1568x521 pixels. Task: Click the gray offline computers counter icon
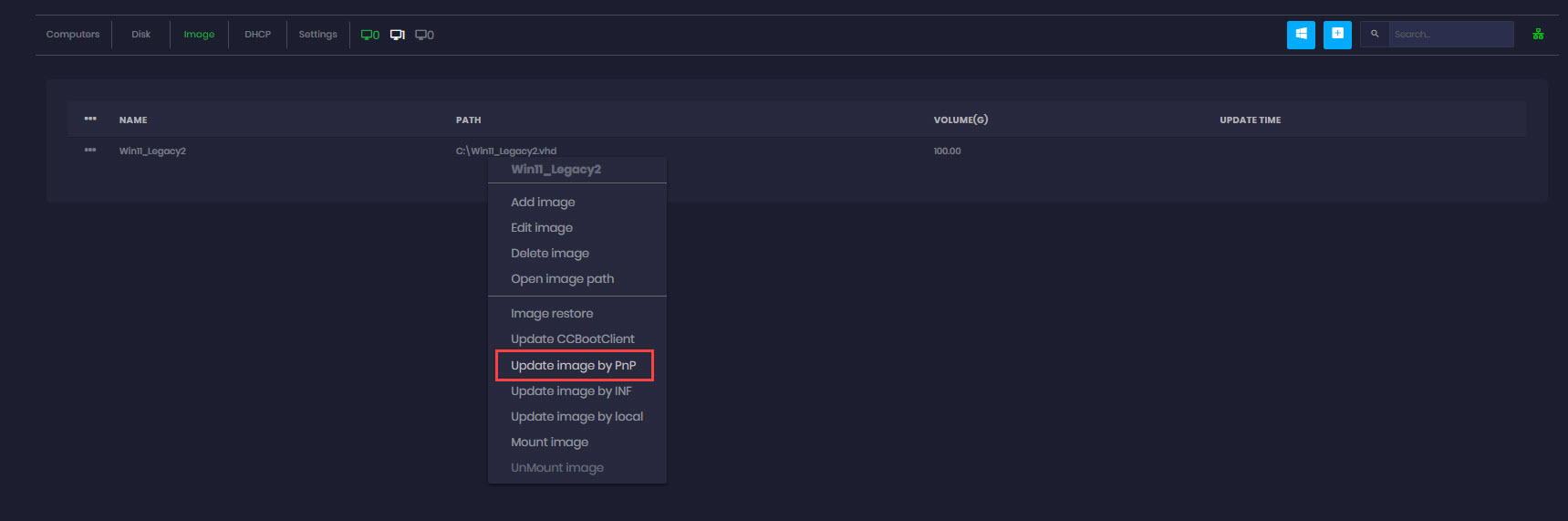click(424, 35)
